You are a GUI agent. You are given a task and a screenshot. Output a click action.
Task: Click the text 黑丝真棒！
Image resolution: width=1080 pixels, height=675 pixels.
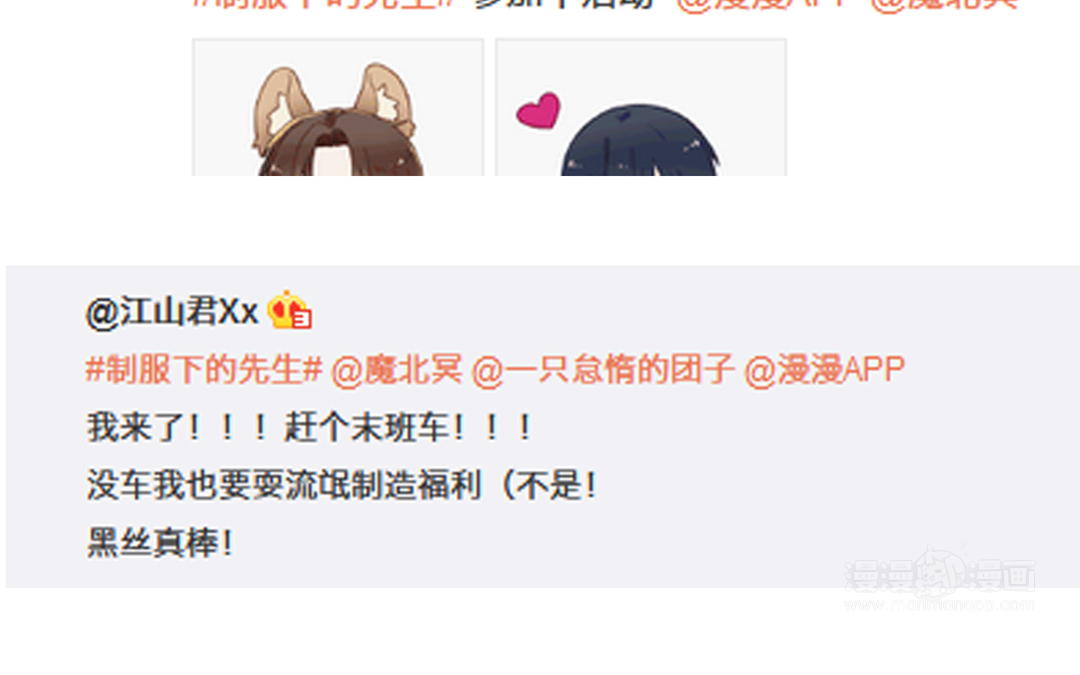coord(160,542)
